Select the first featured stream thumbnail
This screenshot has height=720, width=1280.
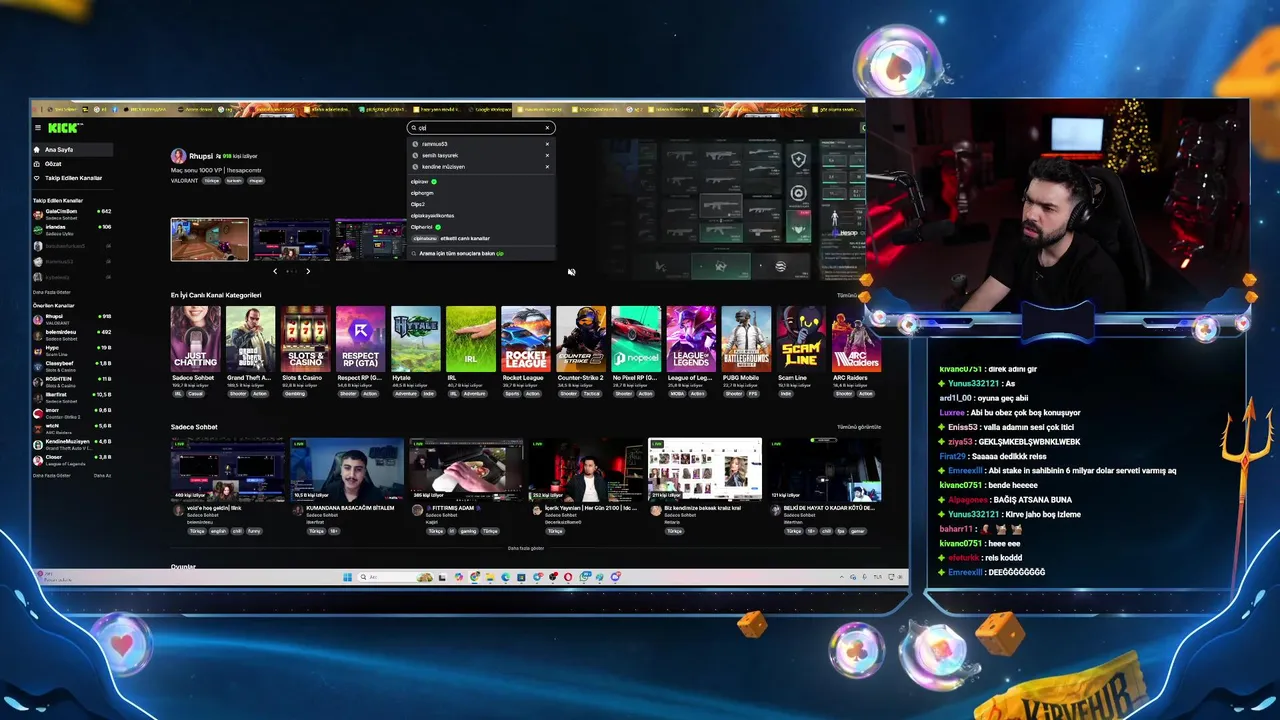209,240
